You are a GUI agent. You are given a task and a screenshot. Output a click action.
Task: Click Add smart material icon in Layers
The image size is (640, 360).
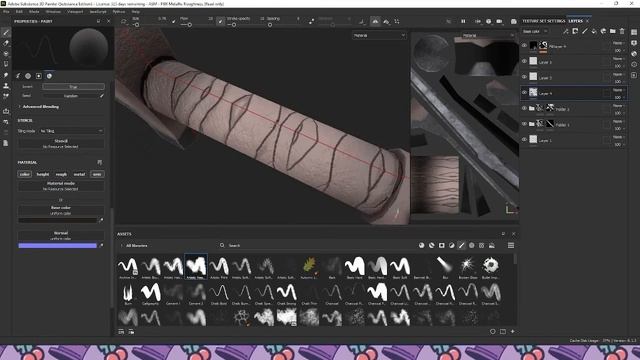603,31
